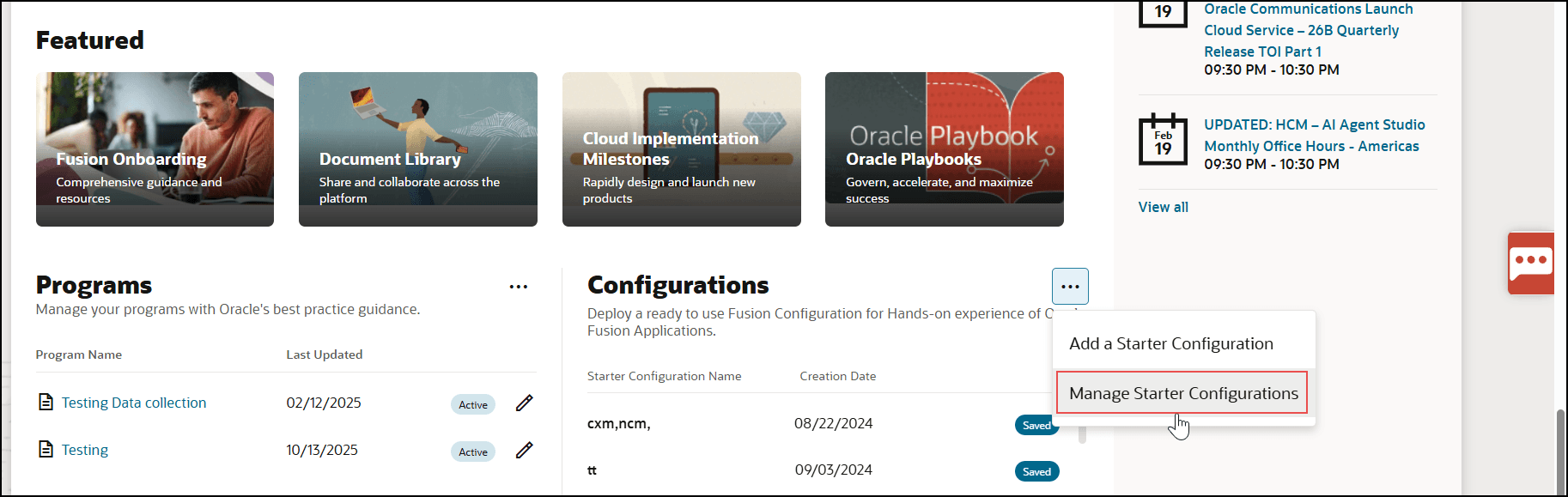Click calendar icon for Oracle Communications event

1163,14
